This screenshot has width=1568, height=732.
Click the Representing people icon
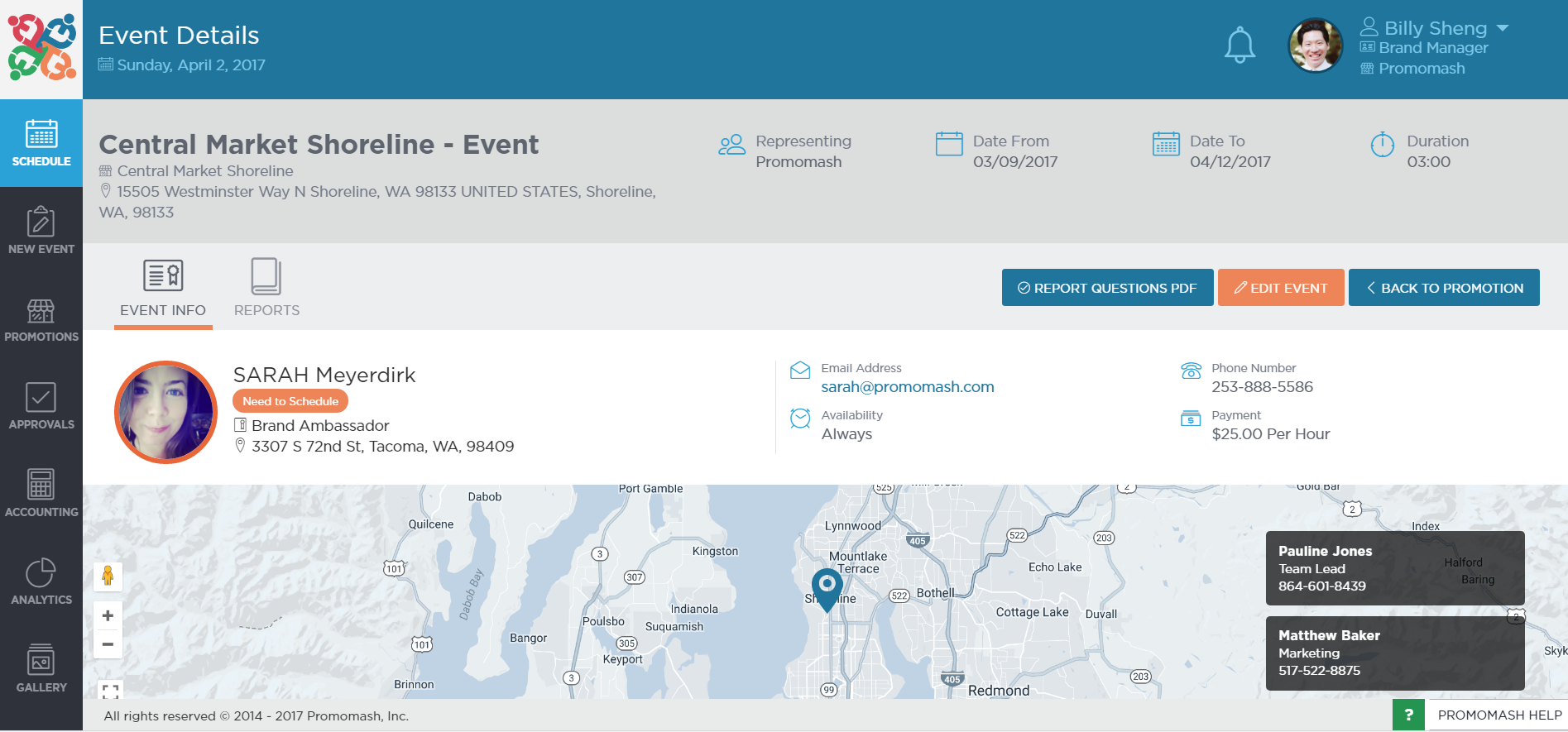tap(731, 145)
